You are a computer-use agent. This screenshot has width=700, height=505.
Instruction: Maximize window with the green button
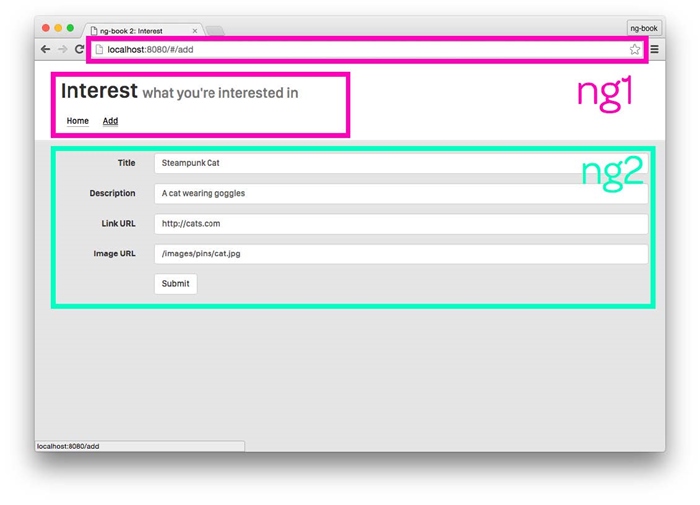70,28
